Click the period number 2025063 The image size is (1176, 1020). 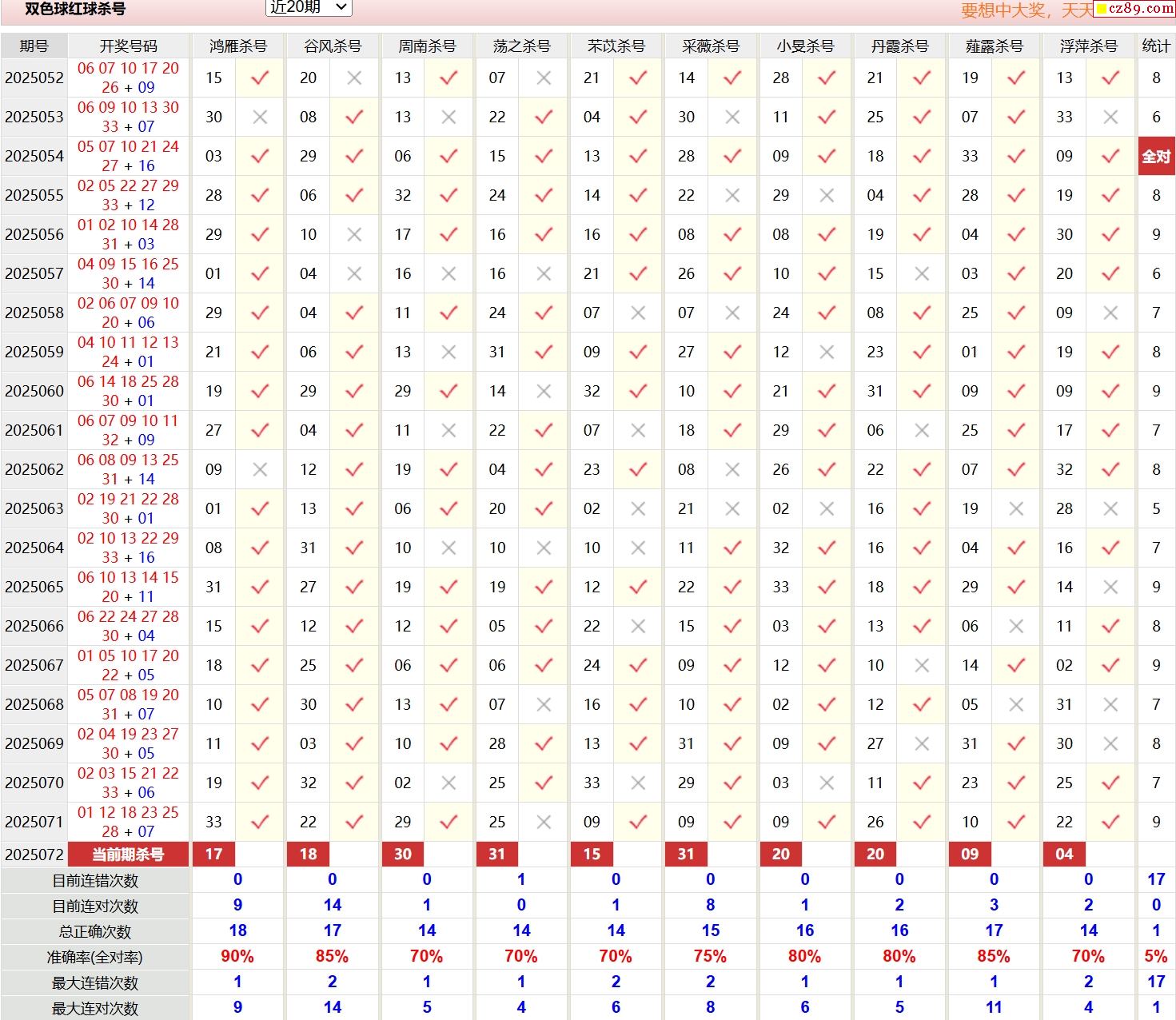(34, 508)
